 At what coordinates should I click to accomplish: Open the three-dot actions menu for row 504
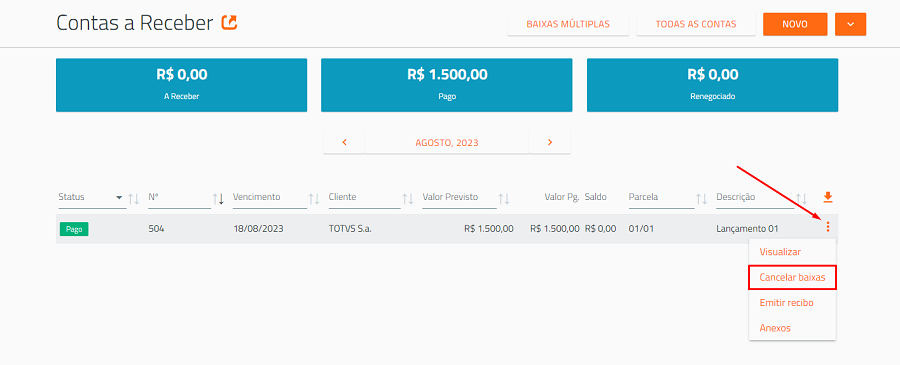(x=827, y=227)
